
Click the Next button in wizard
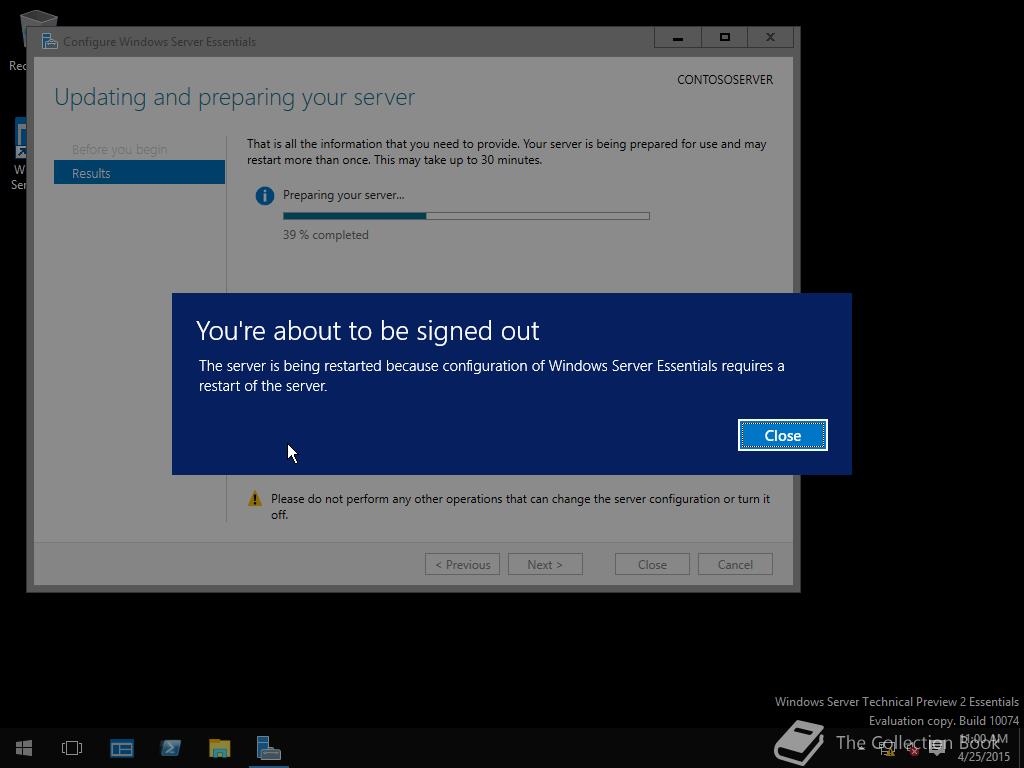tap(545, 564)
